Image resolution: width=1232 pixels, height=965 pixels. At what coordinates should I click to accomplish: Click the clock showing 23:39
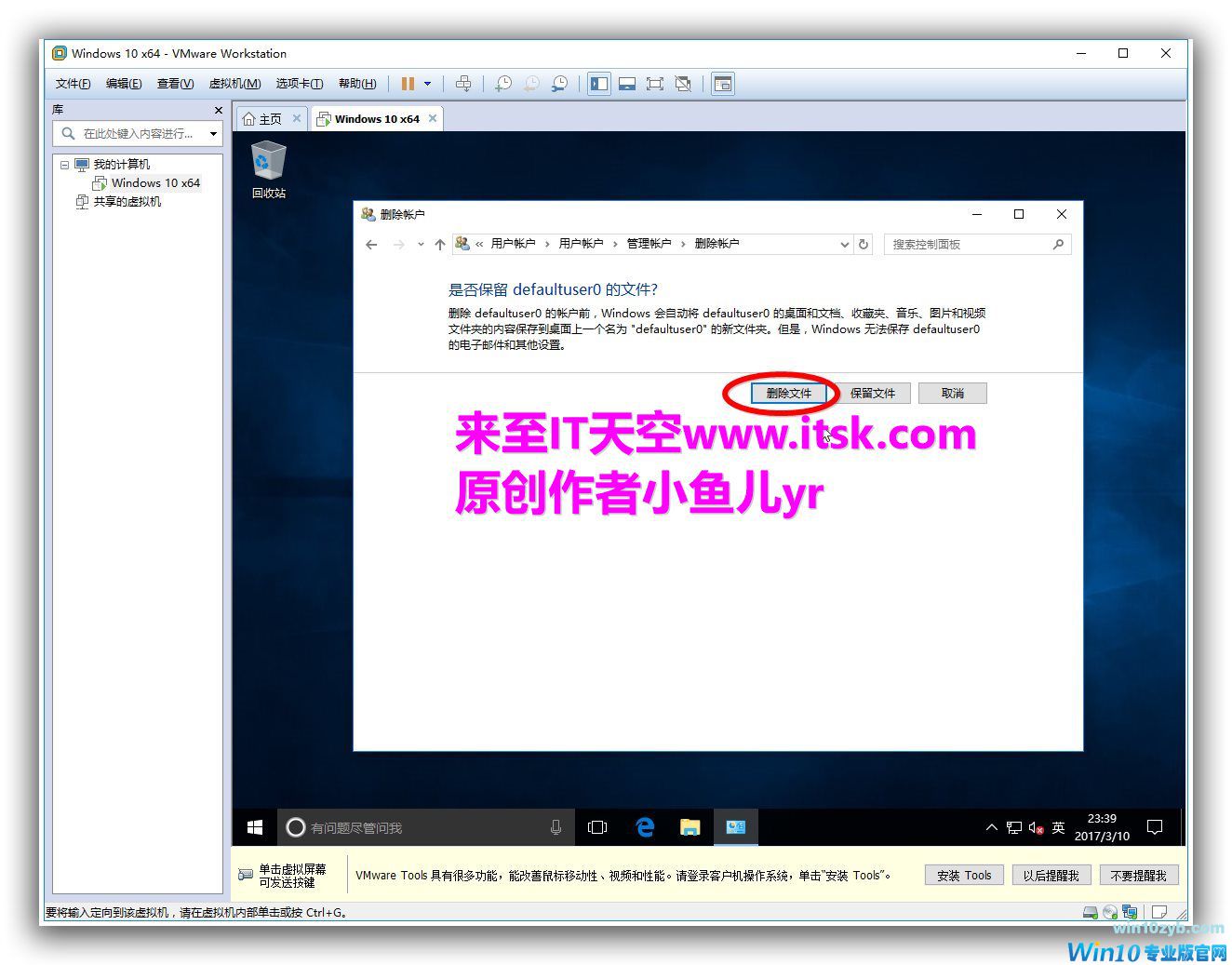(1102, 827)
